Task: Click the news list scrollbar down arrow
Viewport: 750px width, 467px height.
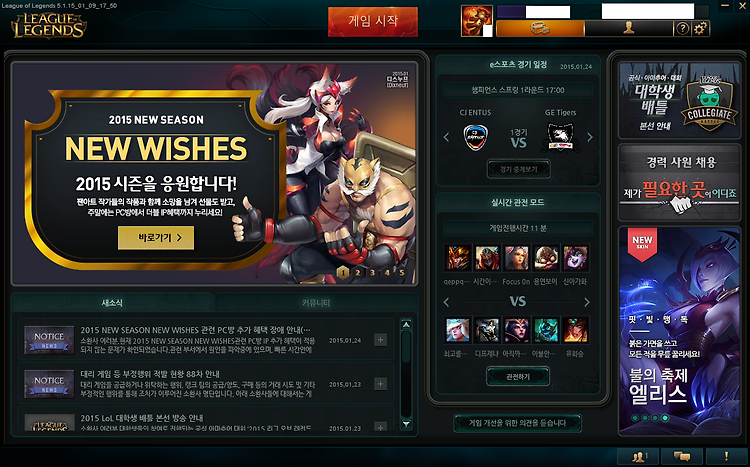Action: pos(406,424)
